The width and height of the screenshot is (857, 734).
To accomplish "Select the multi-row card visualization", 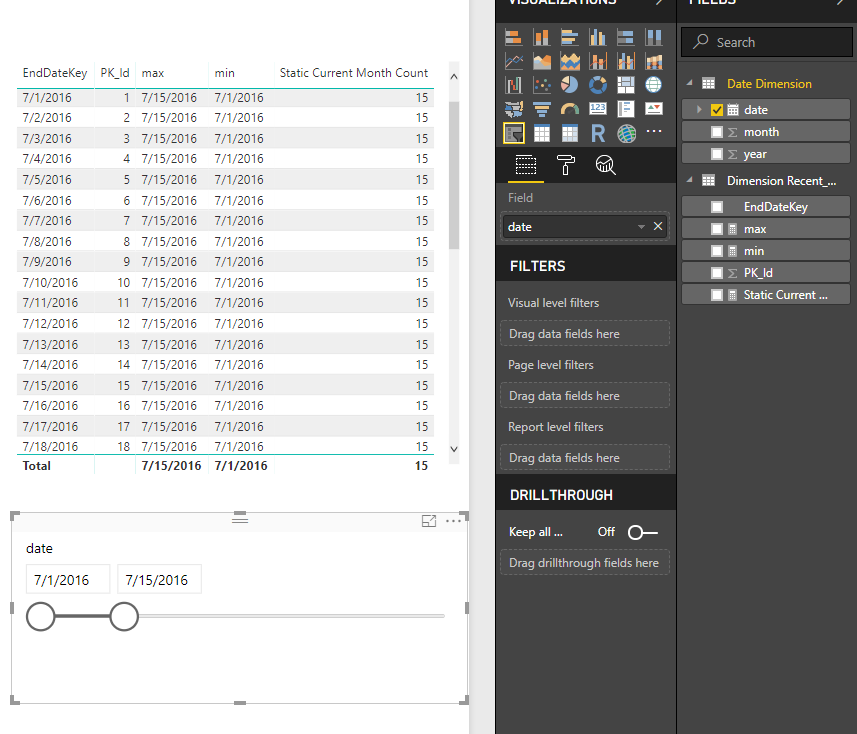I will (x=625, y=109).
